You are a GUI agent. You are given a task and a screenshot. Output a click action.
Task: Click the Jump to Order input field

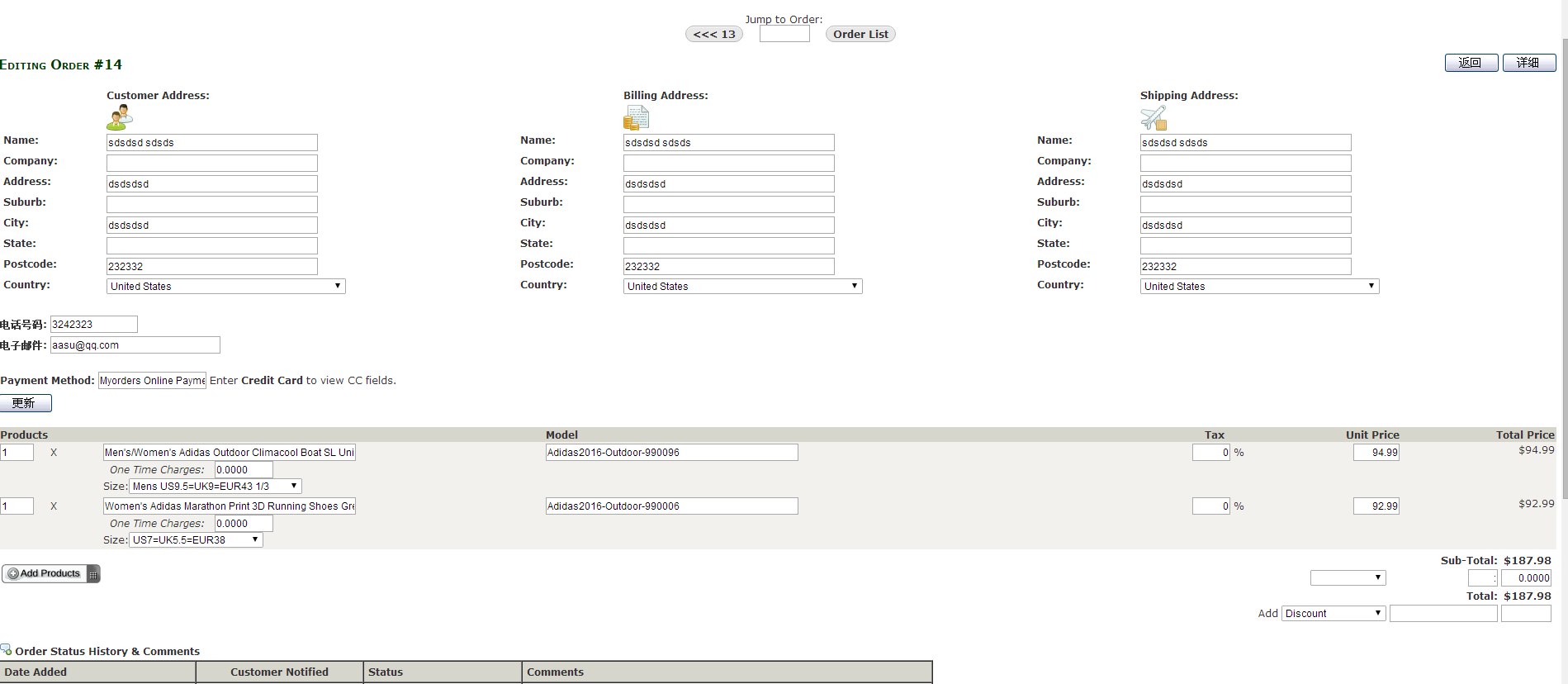(x=784, y=34)
